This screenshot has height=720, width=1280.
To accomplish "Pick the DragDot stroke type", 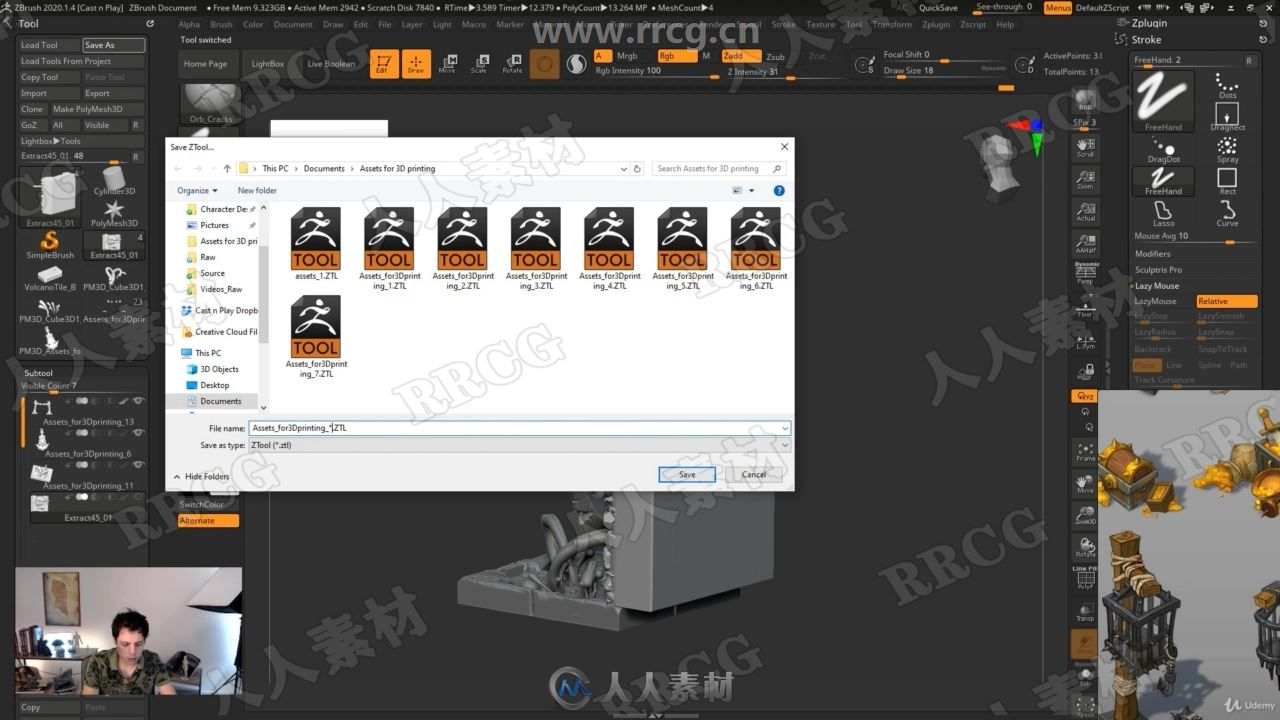I will (1164, 148).
